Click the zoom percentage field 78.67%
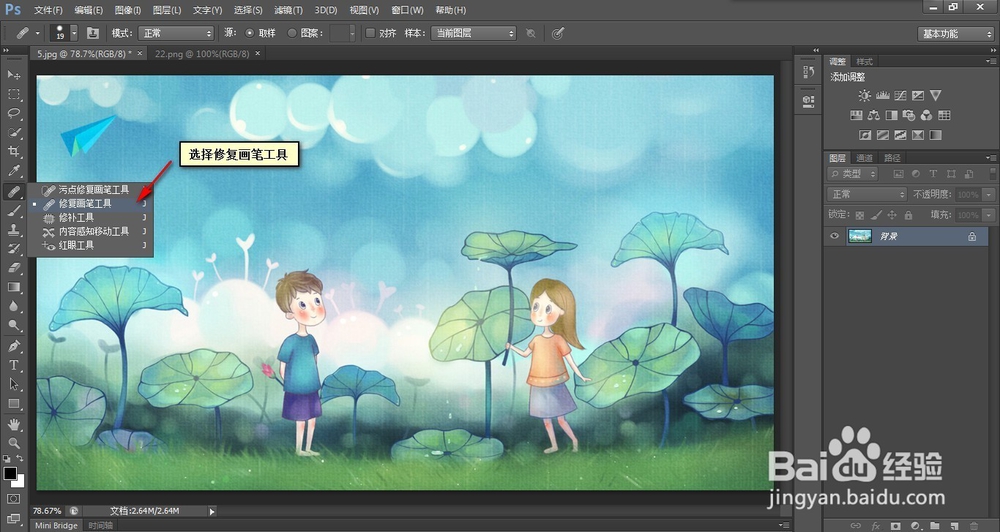 (x=47, y=511)
